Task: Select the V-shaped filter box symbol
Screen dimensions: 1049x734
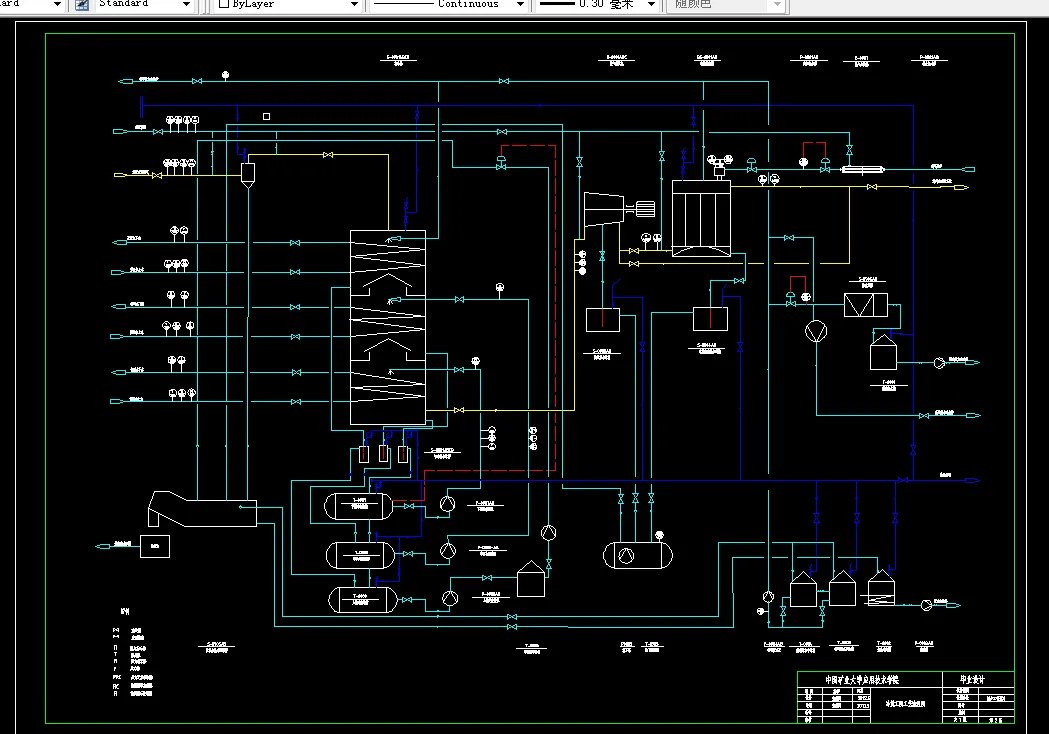Action: [x=866, y=305]
